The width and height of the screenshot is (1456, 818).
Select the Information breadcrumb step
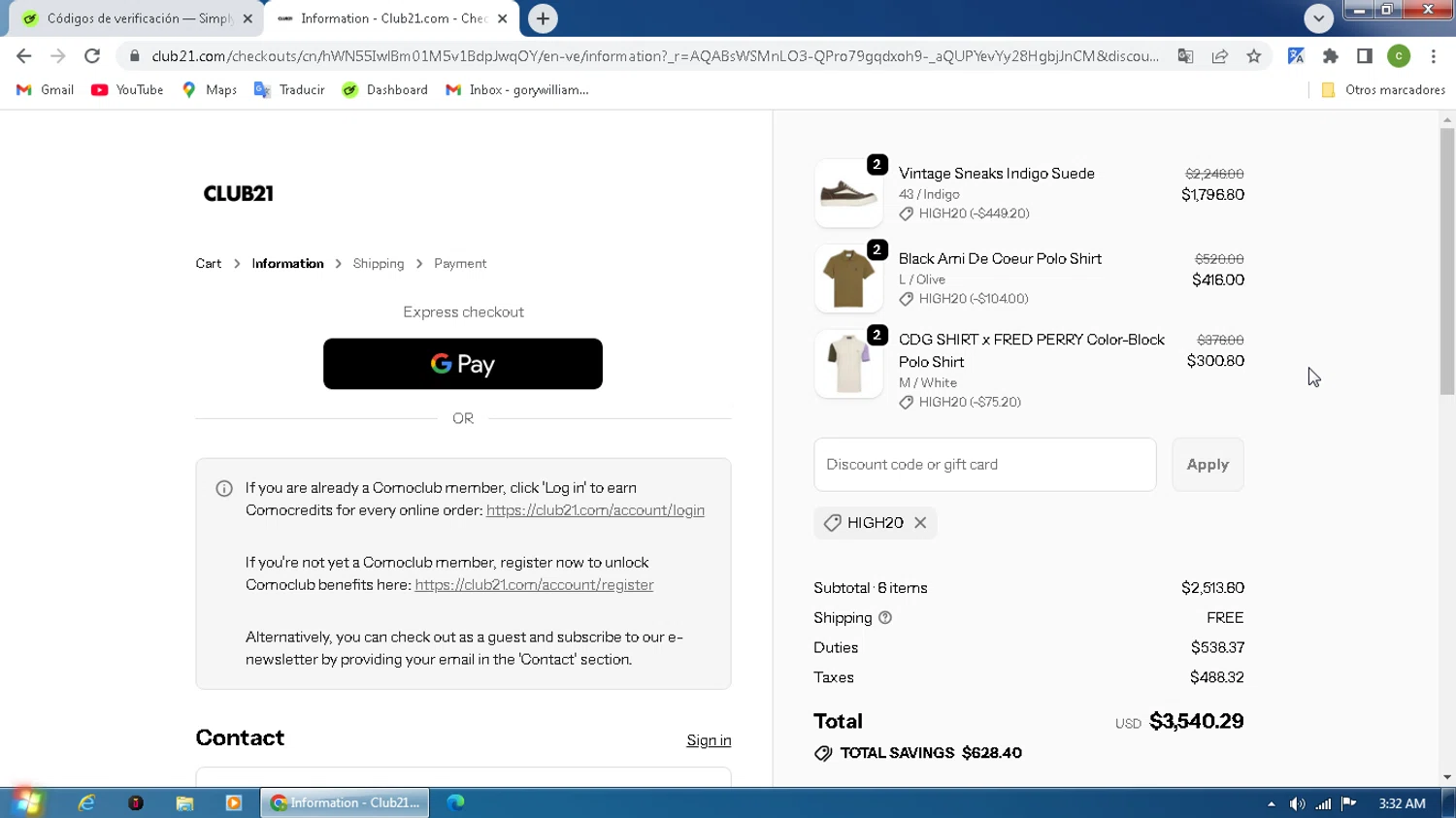coord(287,264)
